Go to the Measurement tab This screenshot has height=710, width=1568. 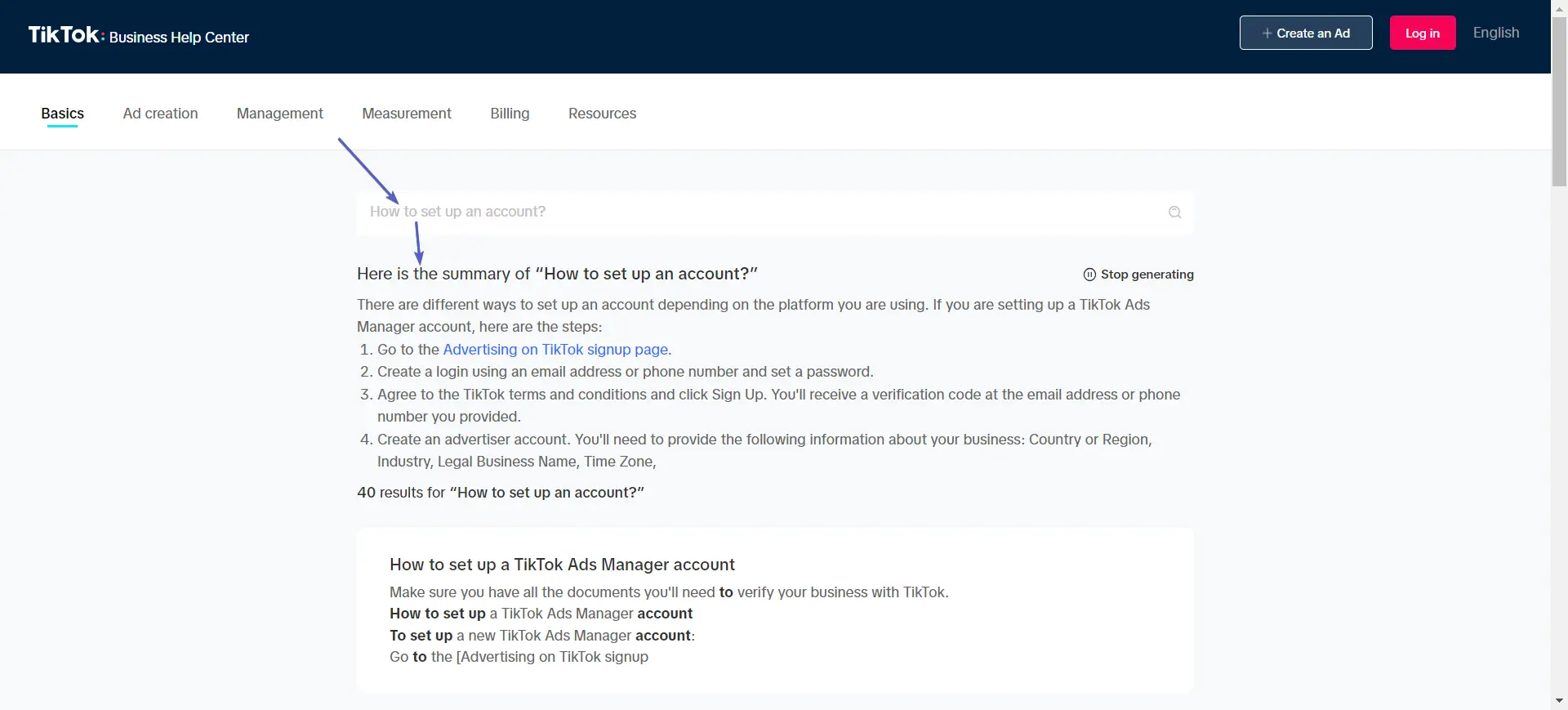pos(407,114)
